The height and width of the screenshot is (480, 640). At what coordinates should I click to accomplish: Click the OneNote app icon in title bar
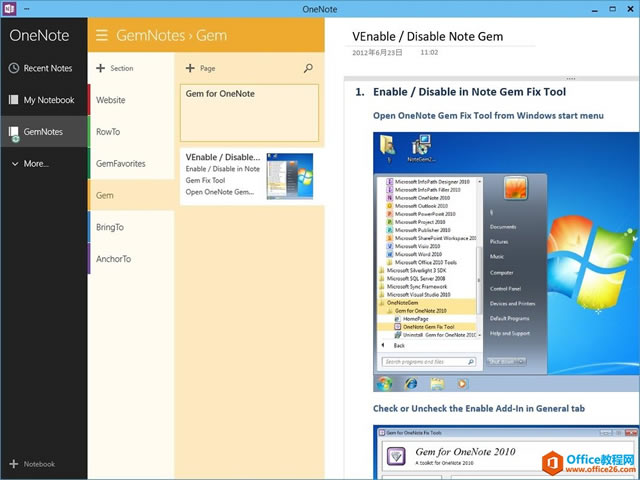point(9,9)
